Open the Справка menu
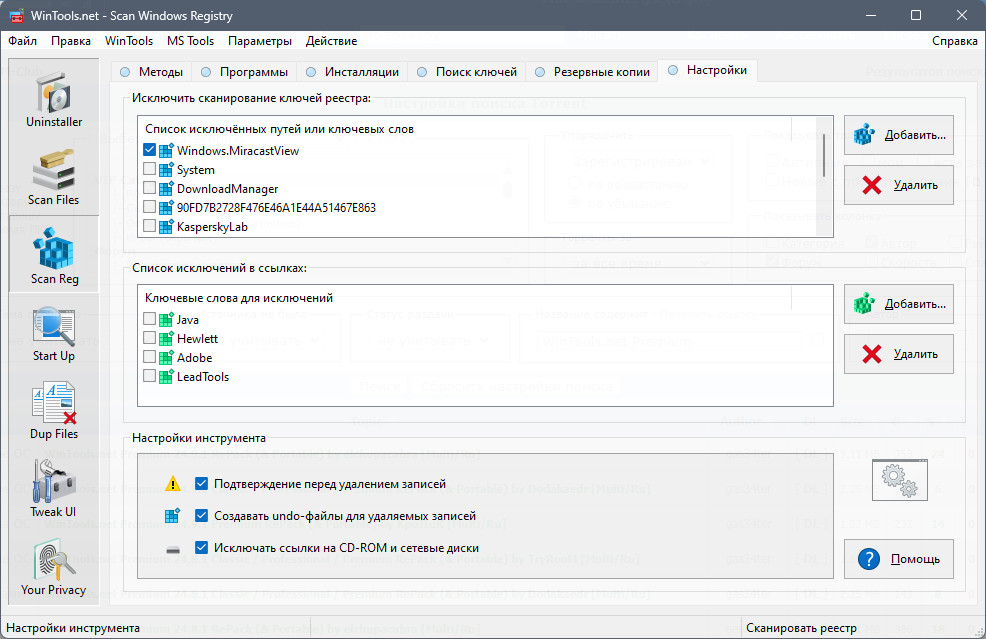This screenshot has width=986, height=639. tap(955, 41)
